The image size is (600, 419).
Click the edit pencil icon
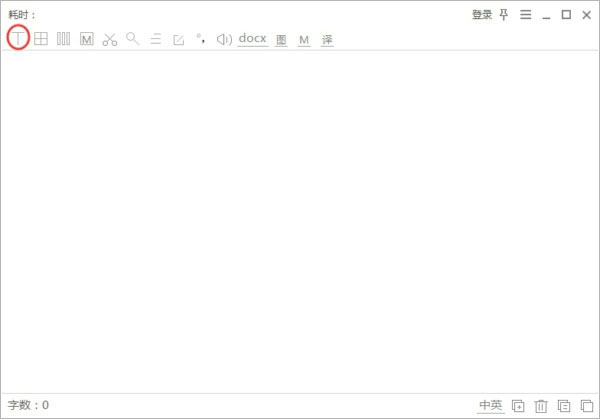179,39
